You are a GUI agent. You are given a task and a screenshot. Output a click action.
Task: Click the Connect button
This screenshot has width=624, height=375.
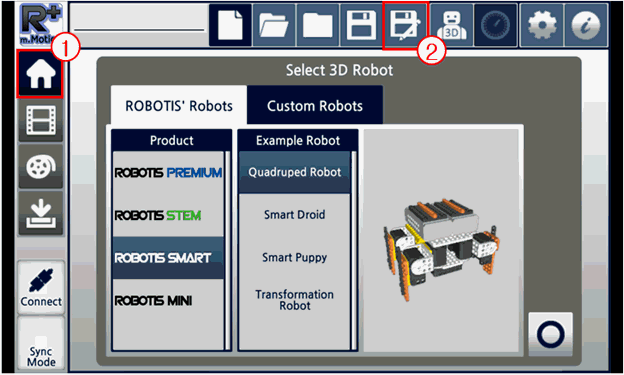tap(41, 287)
